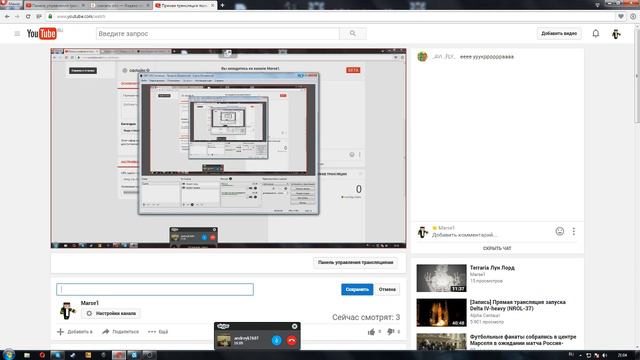
Task: Open the Terraria Лун Лорд title link
Action: 492,268
